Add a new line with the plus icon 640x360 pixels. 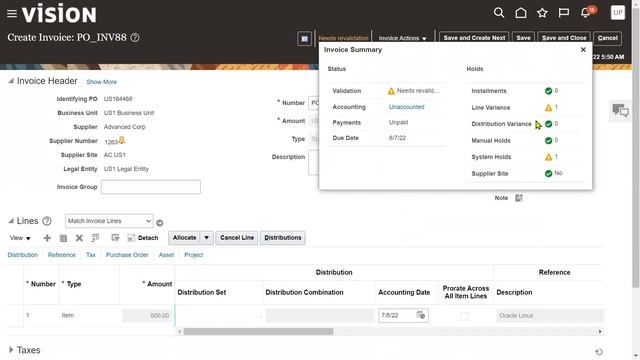point(47,238)
